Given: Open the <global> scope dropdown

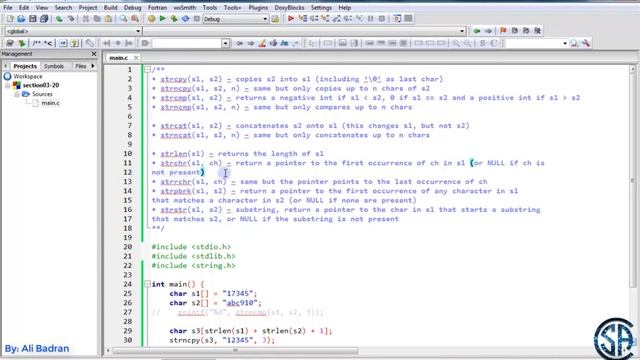Looking at the screenshot, I should [x=138, y=31].
